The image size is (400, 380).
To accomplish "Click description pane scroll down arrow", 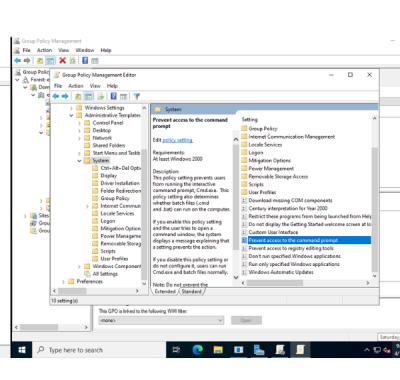I will (236, 277).
